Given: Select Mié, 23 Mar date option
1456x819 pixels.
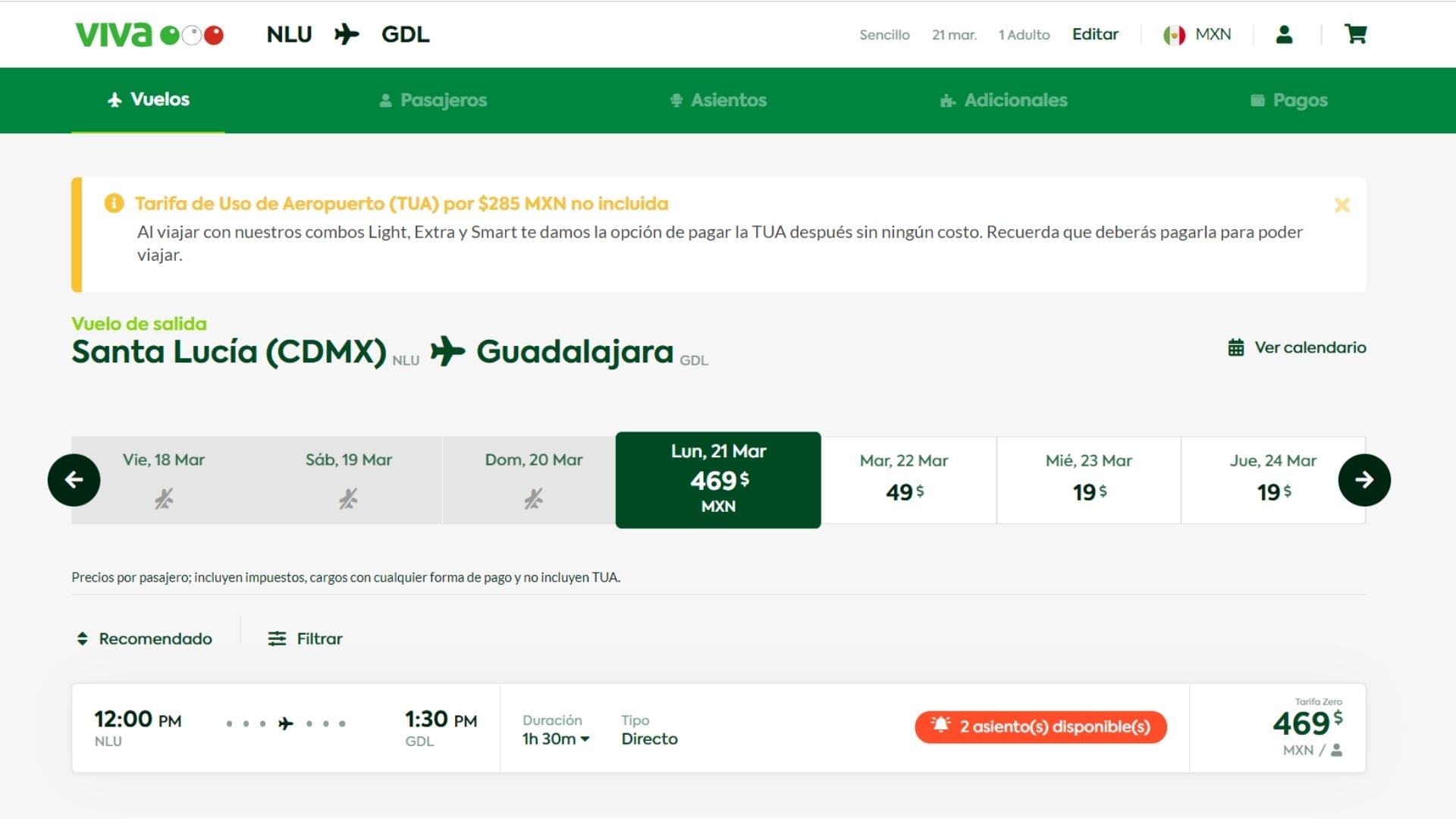Looking at the screenshot, I should point(1088,480).
